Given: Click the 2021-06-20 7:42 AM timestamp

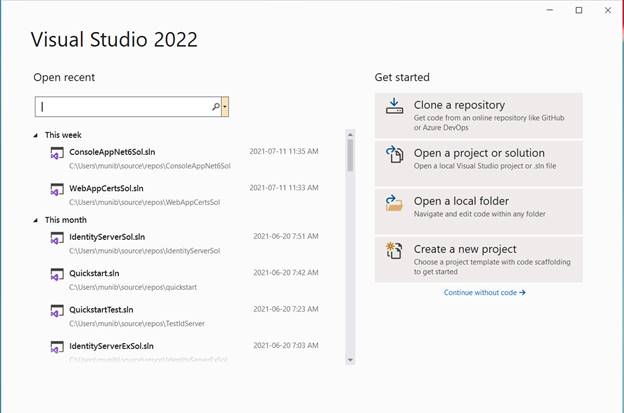Looking at the screenshot, I should [286, 273].
